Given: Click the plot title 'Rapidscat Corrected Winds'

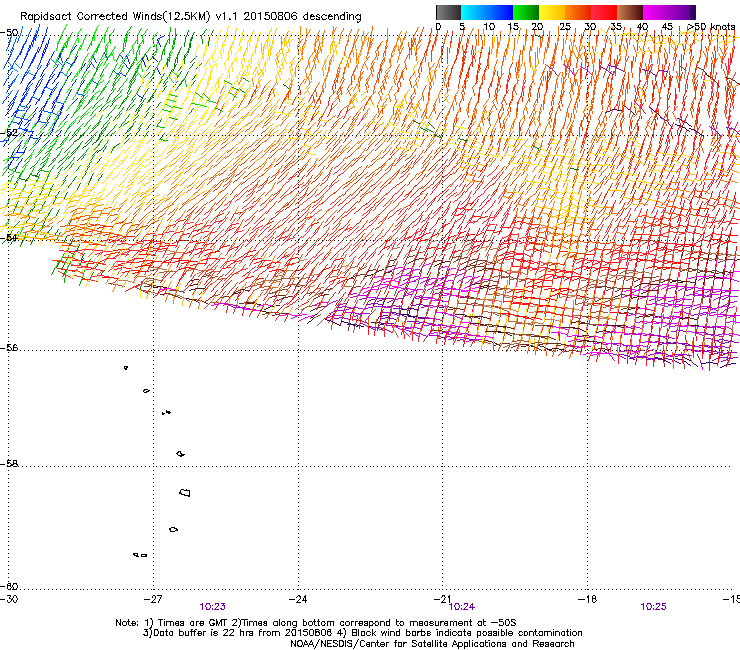Looking at the screenshot, I should pos(91,17).
